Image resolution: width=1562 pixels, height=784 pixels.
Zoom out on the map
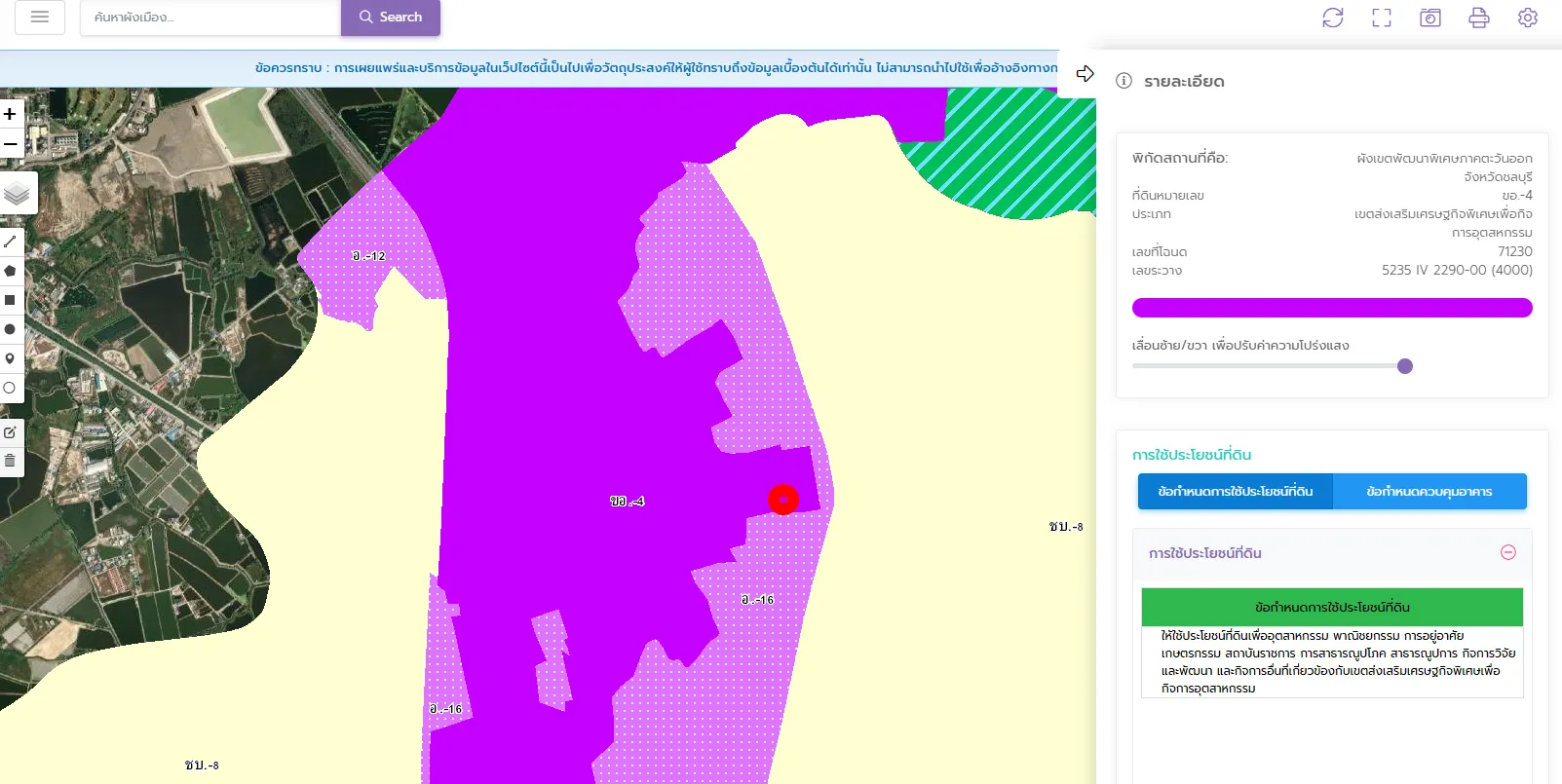pyautogui.click(x=11, y=144)
